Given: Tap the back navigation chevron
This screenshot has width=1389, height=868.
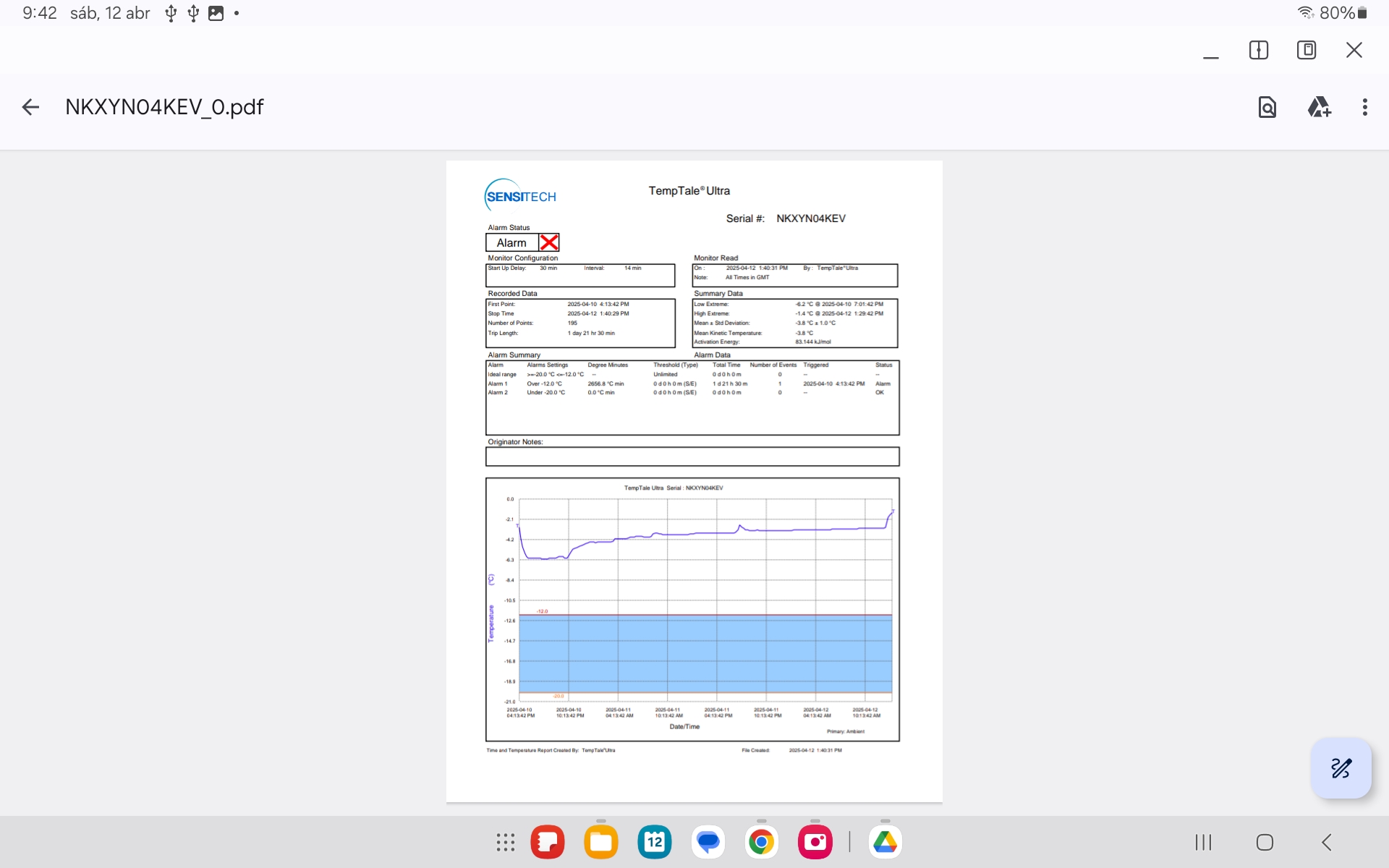Looking at the screenshot, I should [1326, 842].
